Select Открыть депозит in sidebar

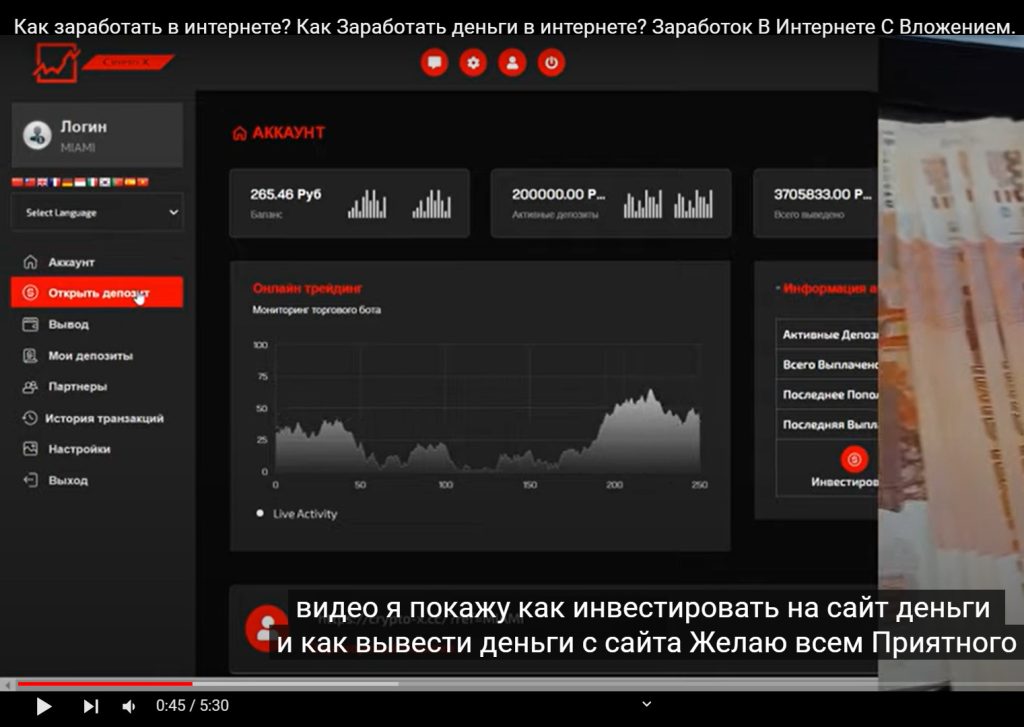coord(97,292)
